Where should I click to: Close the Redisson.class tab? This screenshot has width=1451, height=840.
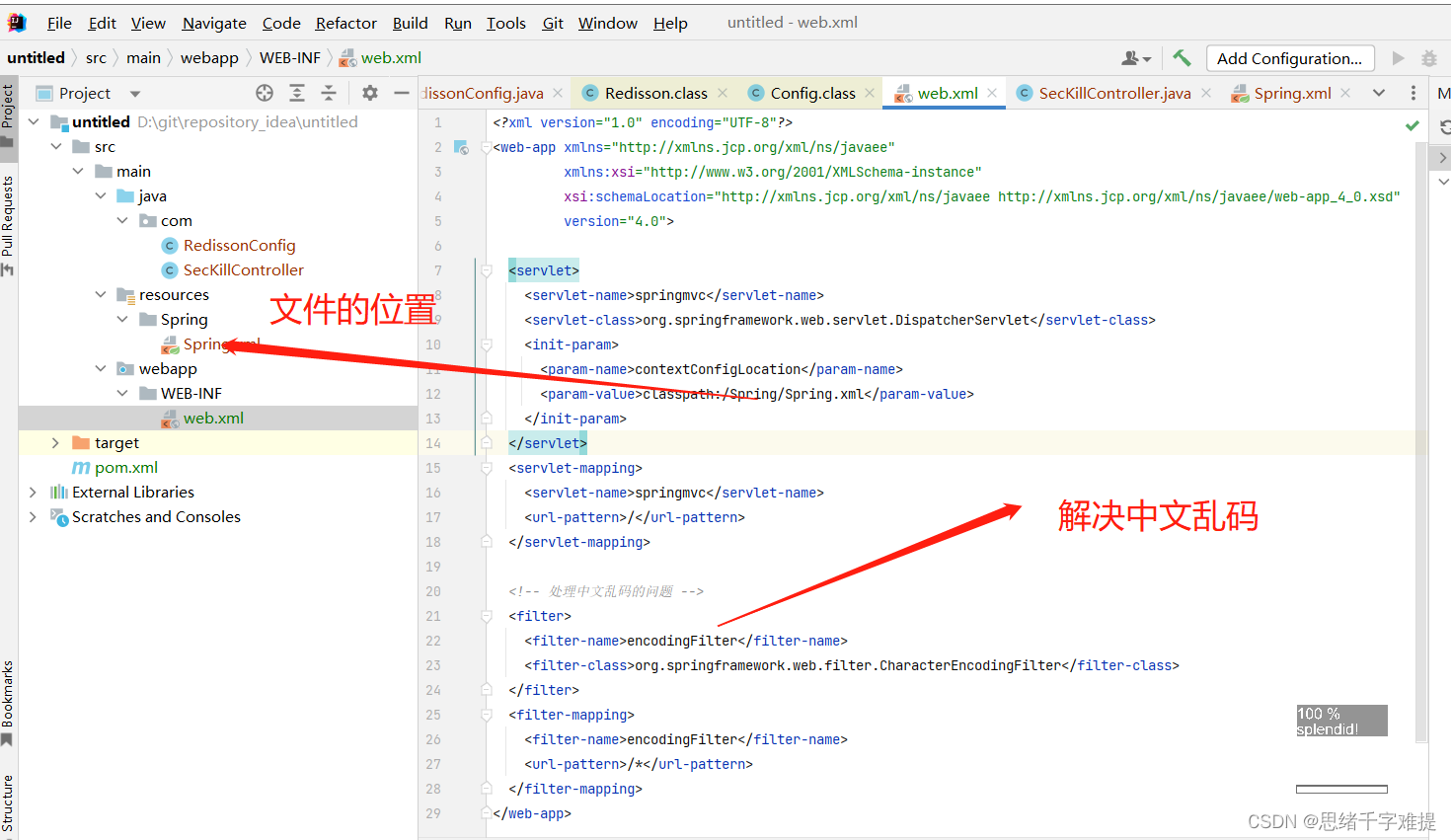coord(723,93)
